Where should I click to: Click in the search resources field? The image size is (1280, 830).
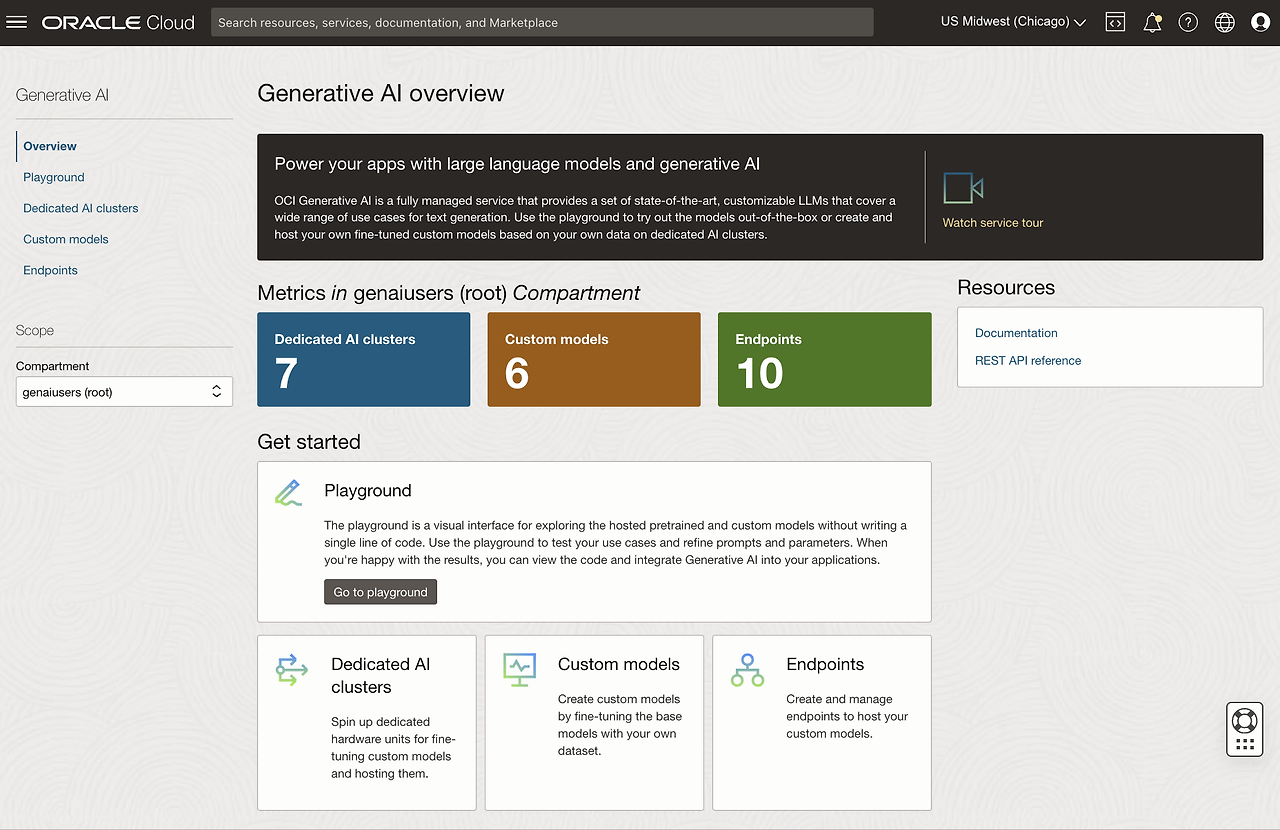(542, 22)
